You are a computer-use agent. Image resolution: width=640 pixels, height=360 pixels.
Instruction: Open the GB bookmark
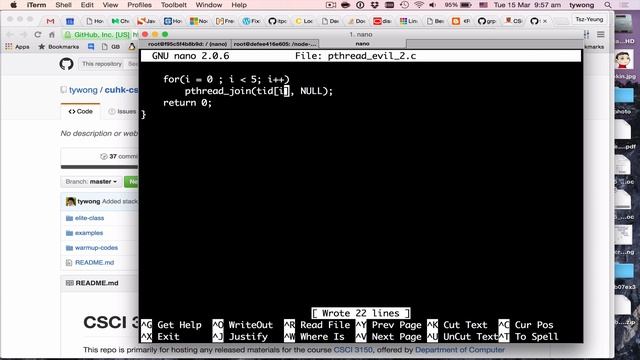pos(111,47)
